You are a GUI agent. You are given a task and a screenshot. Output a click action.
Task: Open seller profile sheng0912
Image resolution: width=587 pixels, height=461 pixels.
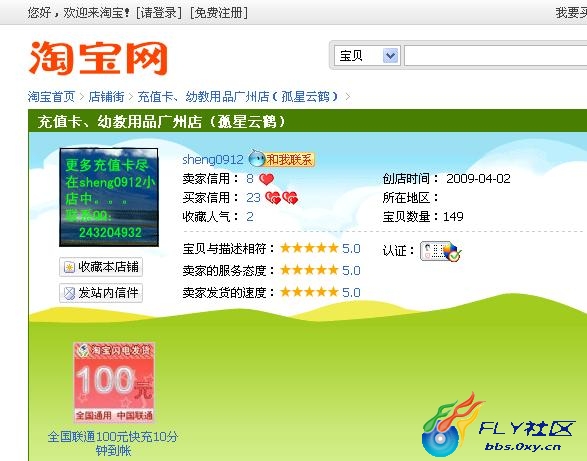(213, 160)
